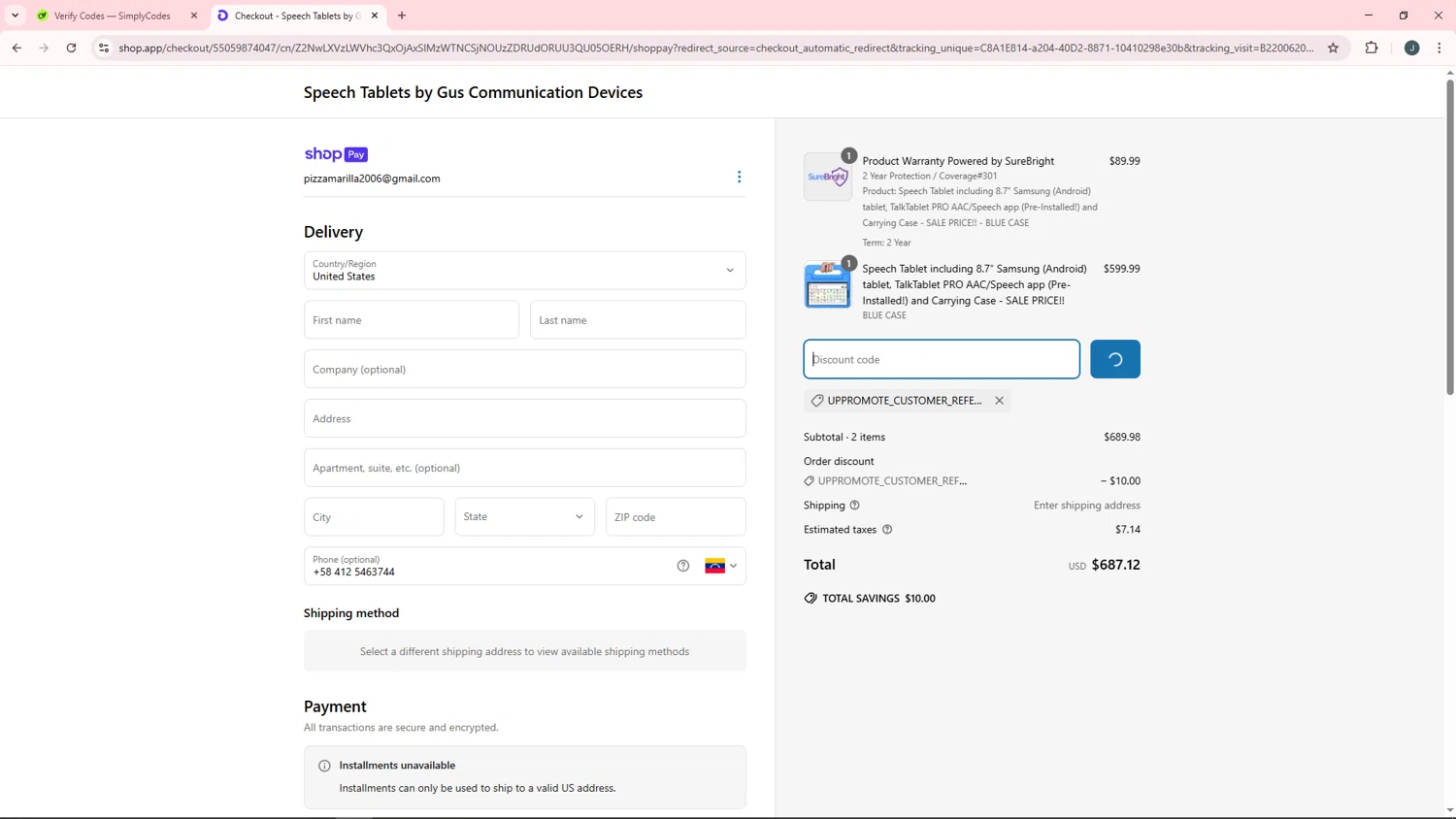Click the First name field
1456x819 pixels.
[x=412, y=320]
